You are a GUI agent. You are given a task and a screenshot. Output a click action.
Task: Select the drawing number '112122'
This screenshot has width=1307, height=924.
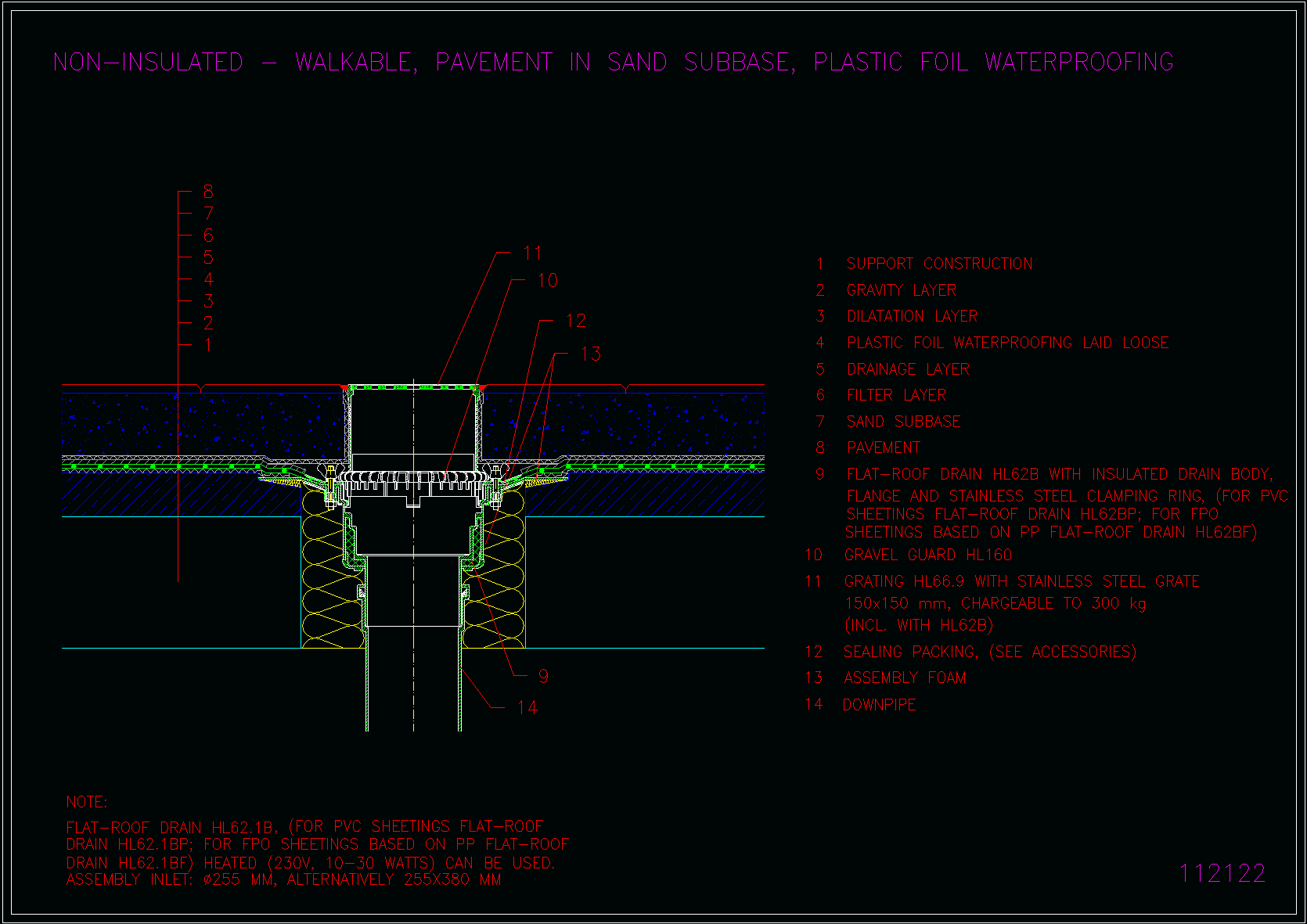click(1222, 873)
